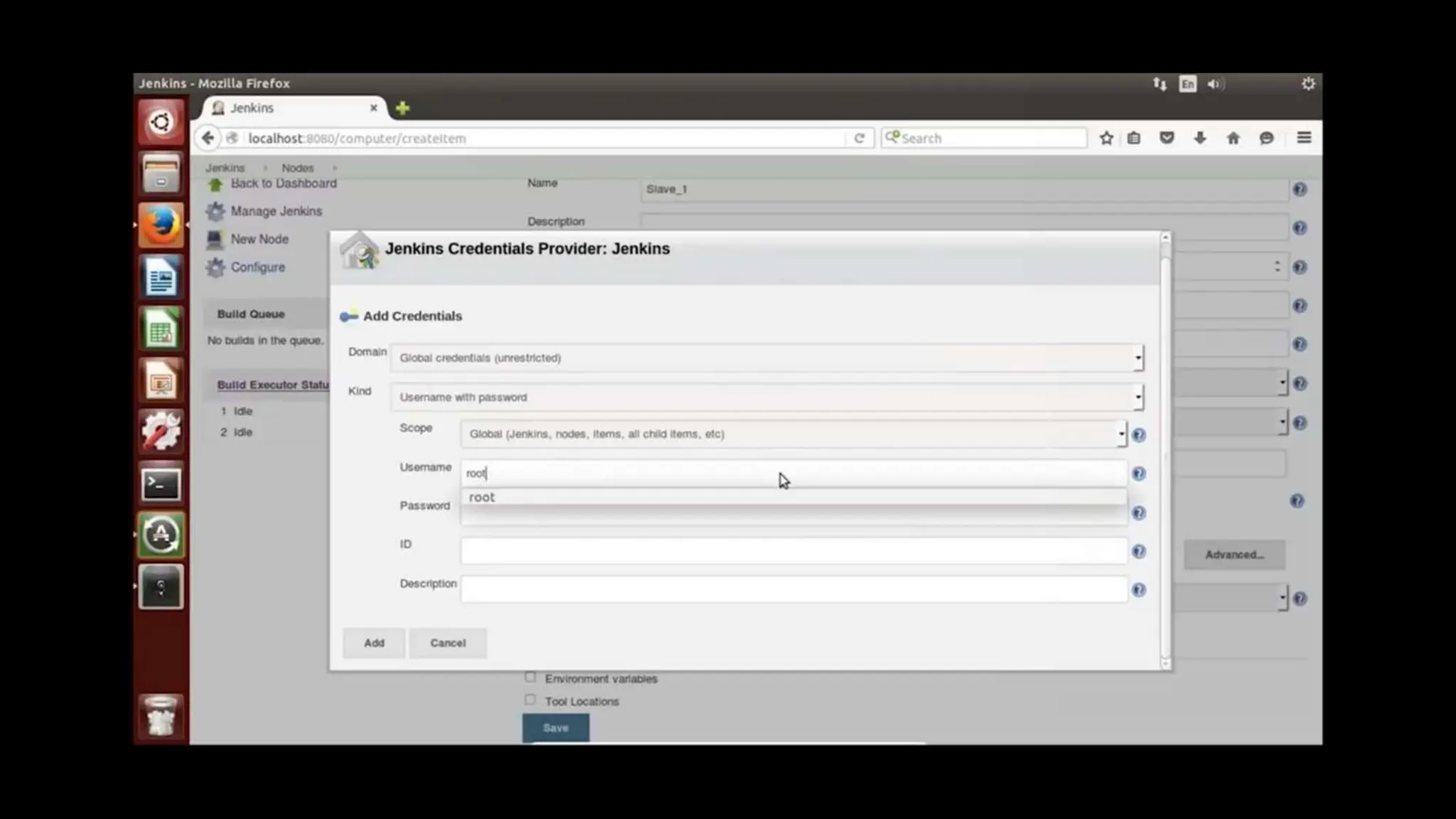The height and width of the screenshot is (819, 1456).
Task: Click node Name field Slave_1
Action: [964, 189]
